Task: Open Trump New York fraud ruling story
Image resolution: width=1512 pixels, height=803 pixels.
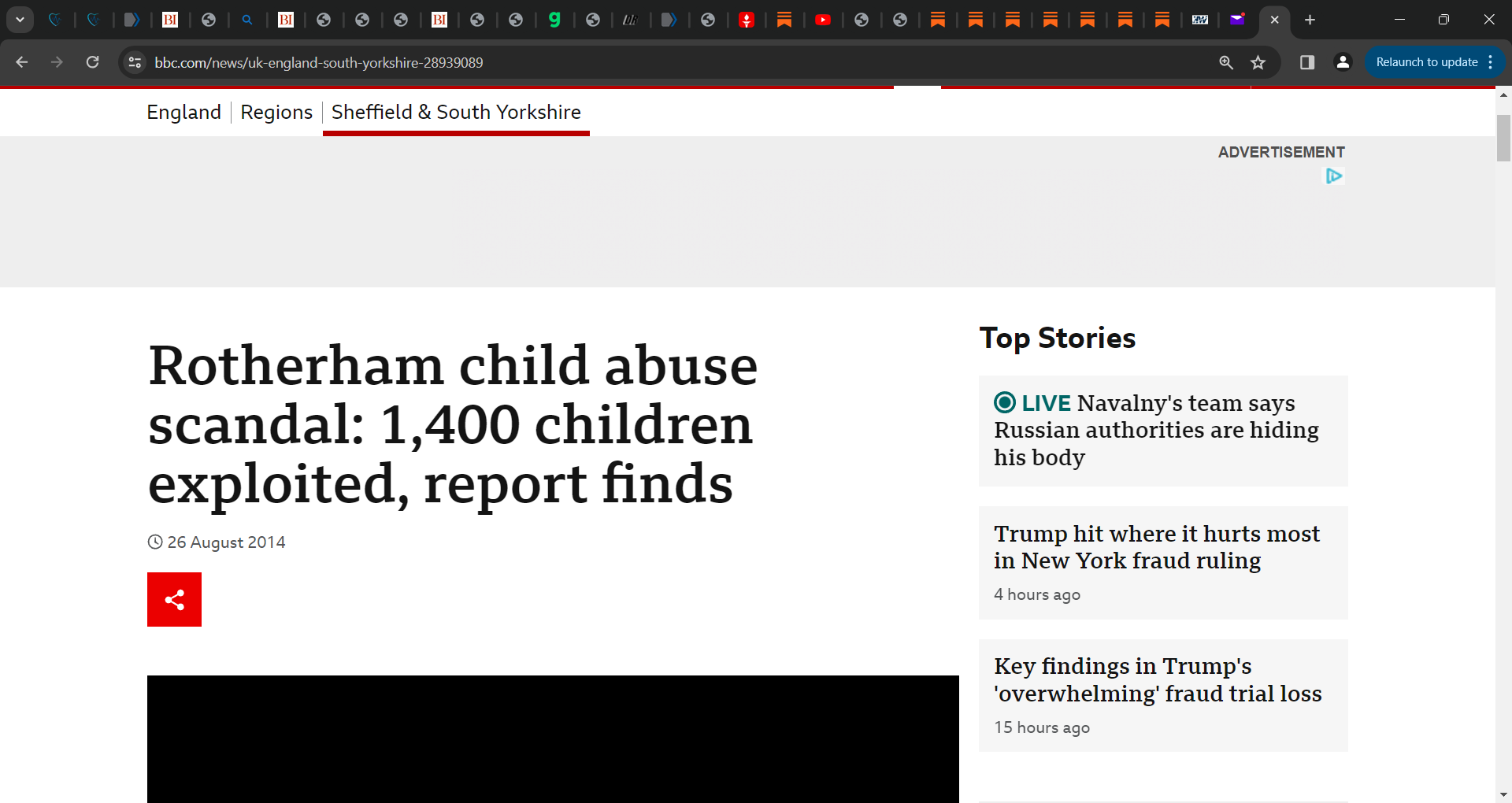Action: [1157, 547]
